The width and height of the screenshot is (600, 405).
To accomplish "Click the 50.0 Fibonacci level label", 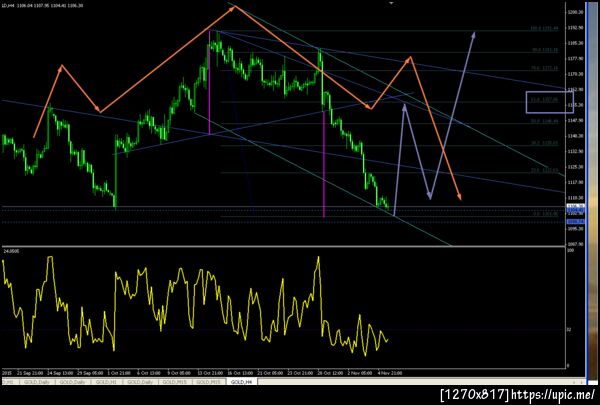I will 544,121.
